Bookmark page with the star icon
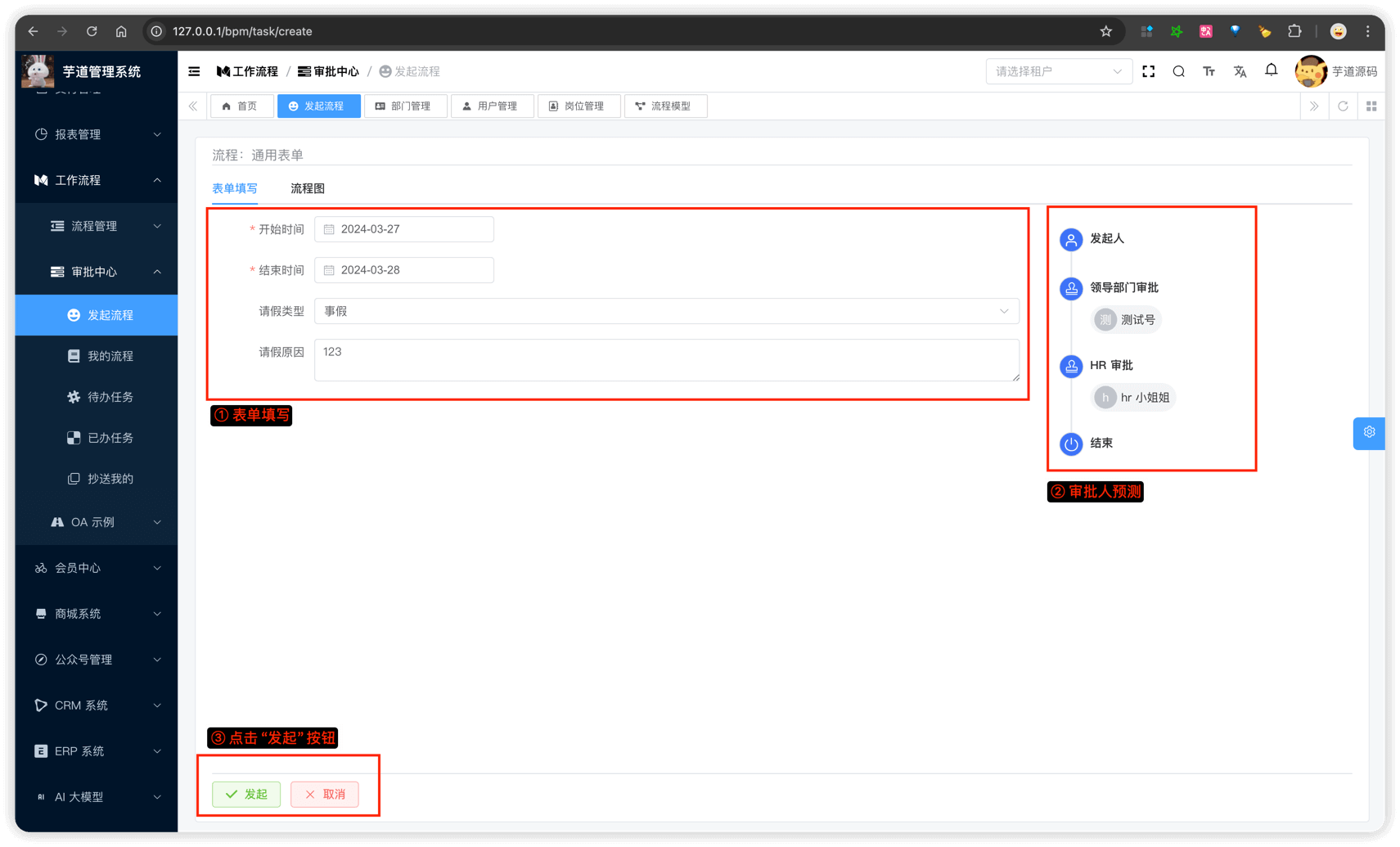 click(x=1105, y=31)
